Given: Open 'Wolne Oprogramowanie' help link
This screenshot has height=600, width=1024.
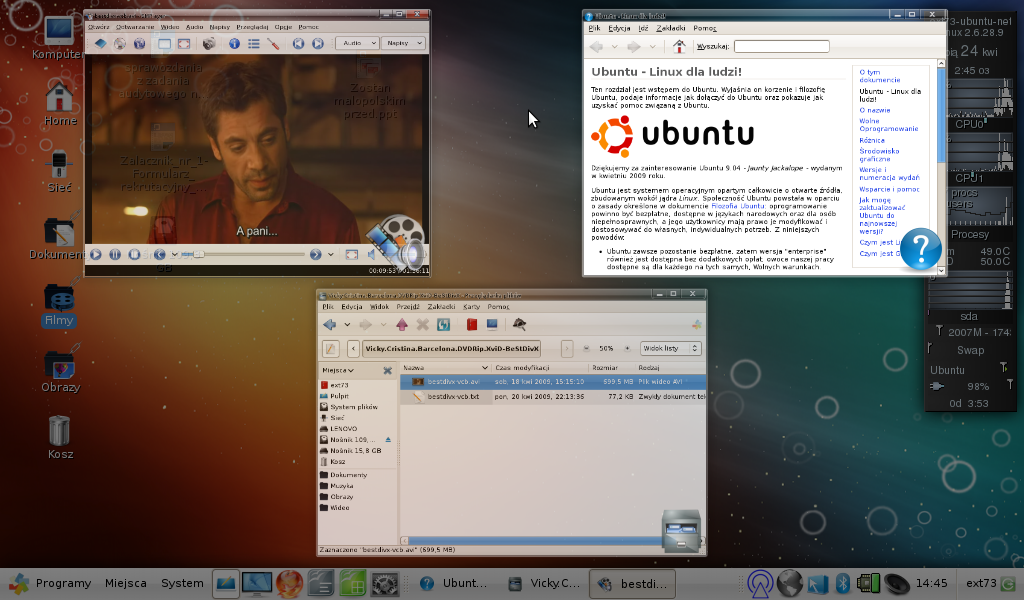Looking at the screenshot, I should click(x=889, y=125).
